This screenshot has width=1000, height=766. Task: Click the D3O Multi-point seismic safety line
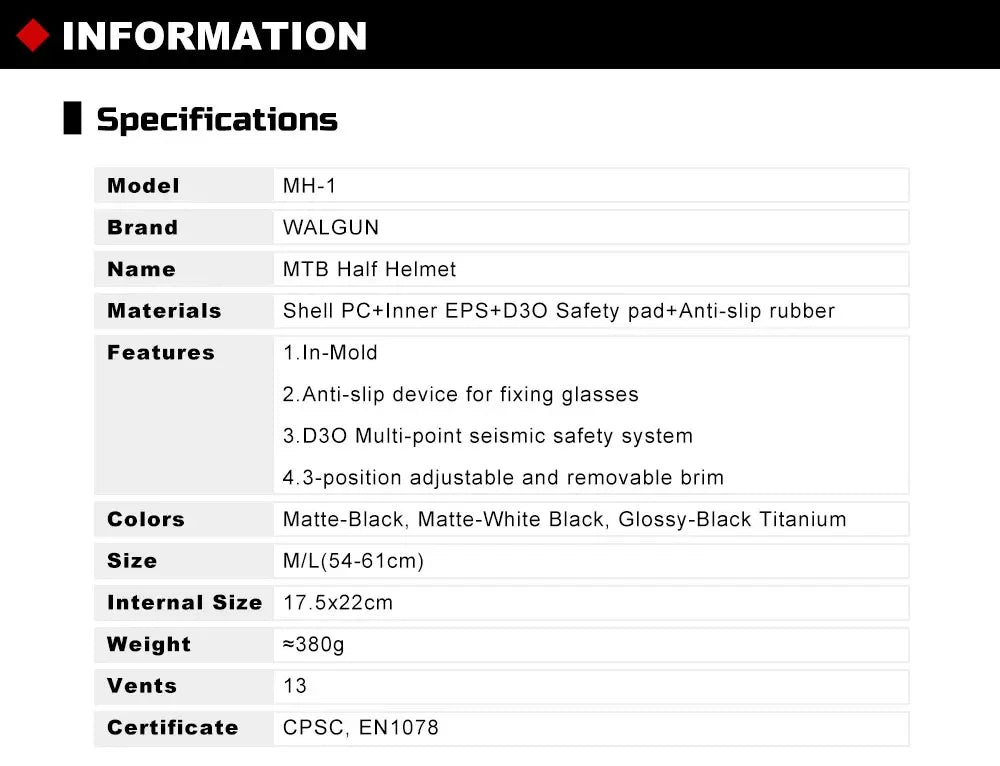(x=487, y=437)
